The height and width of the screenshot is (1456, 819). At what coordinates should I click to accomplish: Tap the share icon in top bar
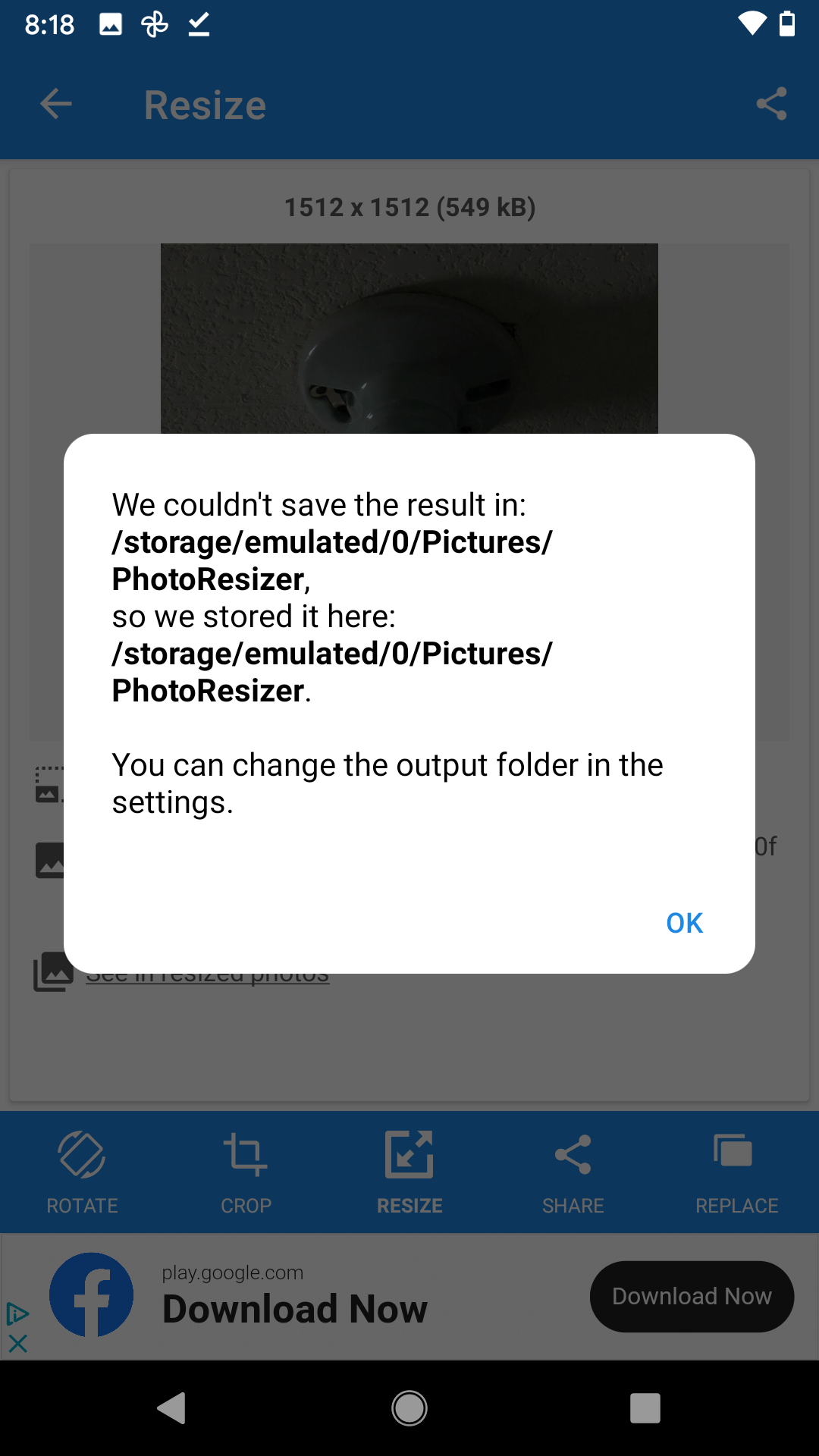771,104
